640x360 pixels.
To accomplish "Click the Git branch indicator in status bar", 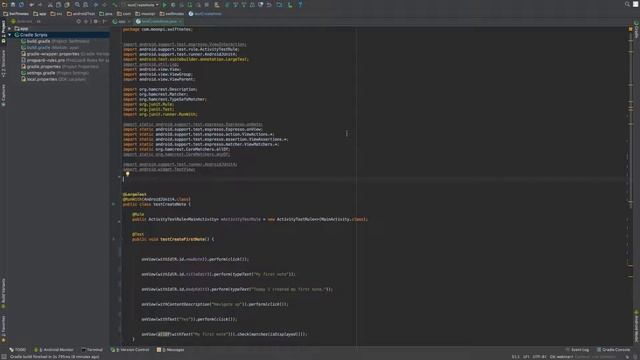I will click(562, 357).
